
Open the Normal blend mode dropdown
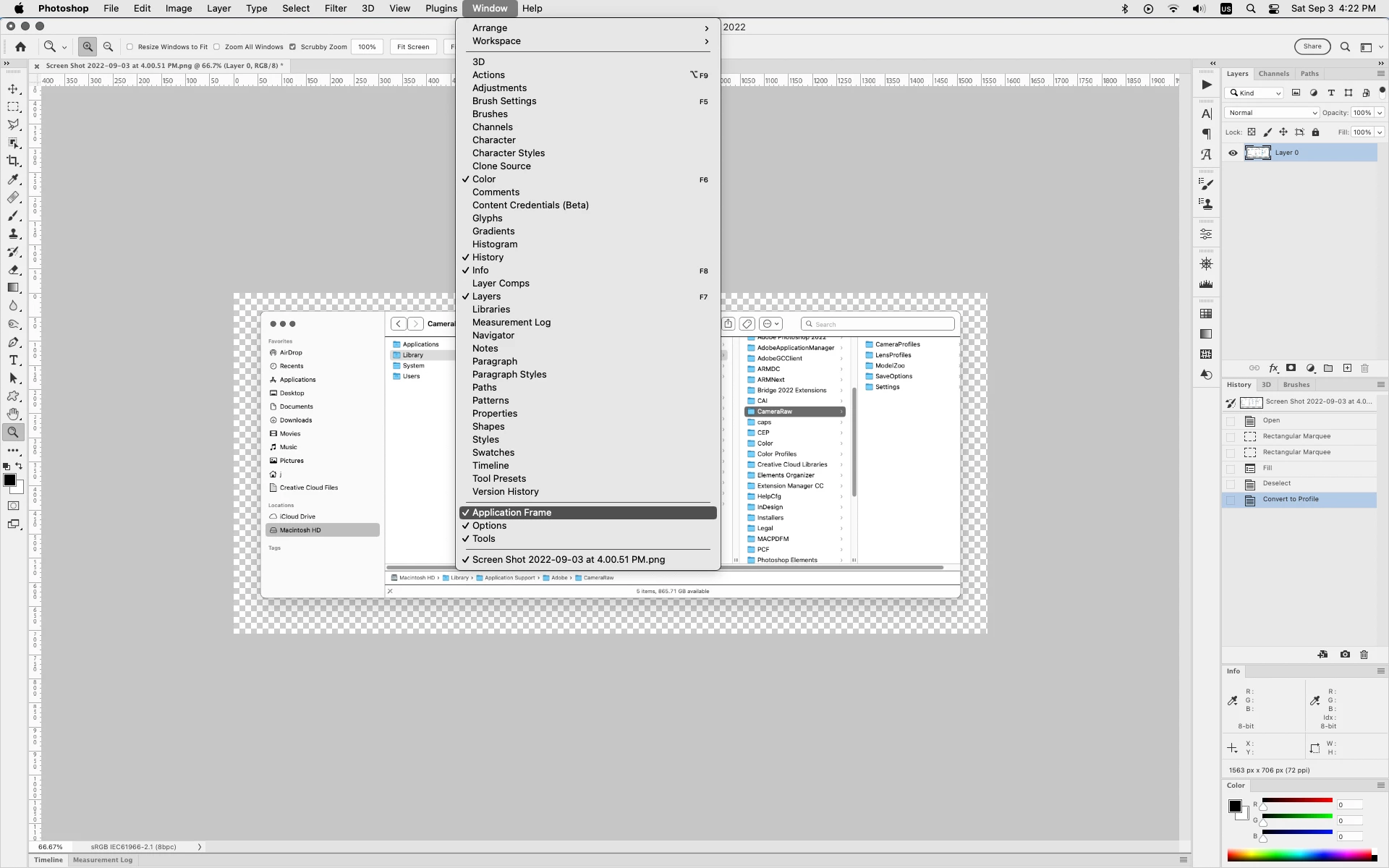coord(1272,113)
